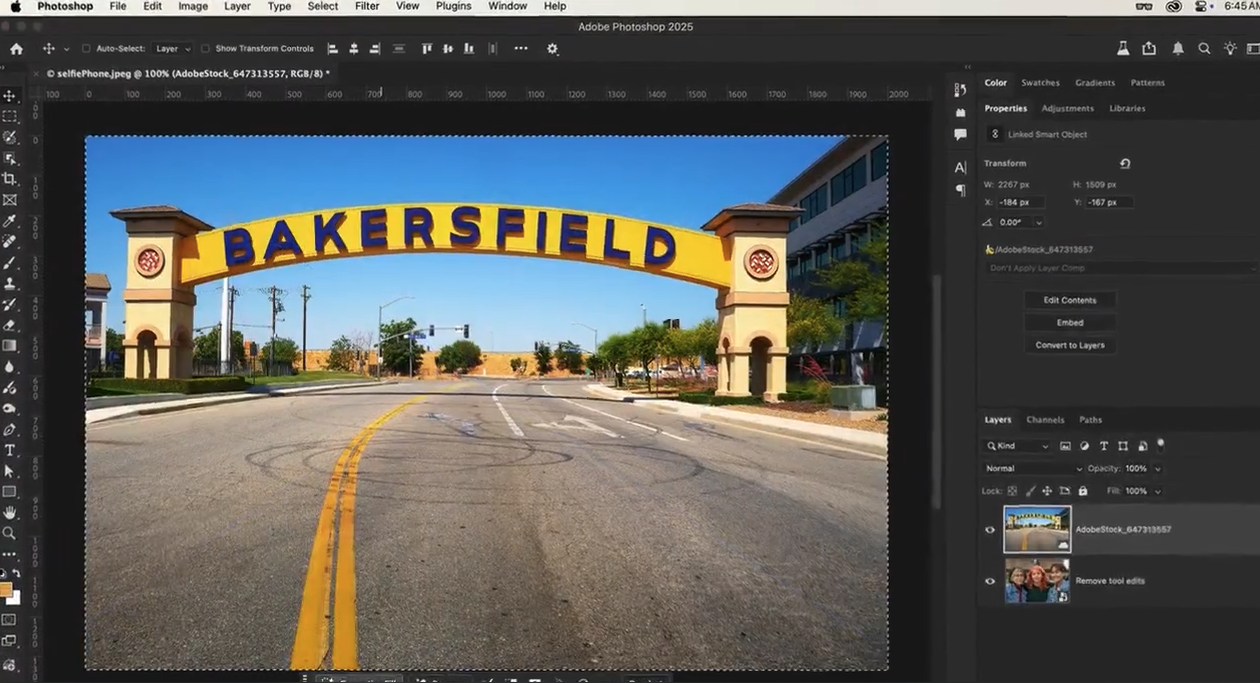
Task: Check Show Transform Controls option
Action: pyautogui.click(x=205, y=49)
